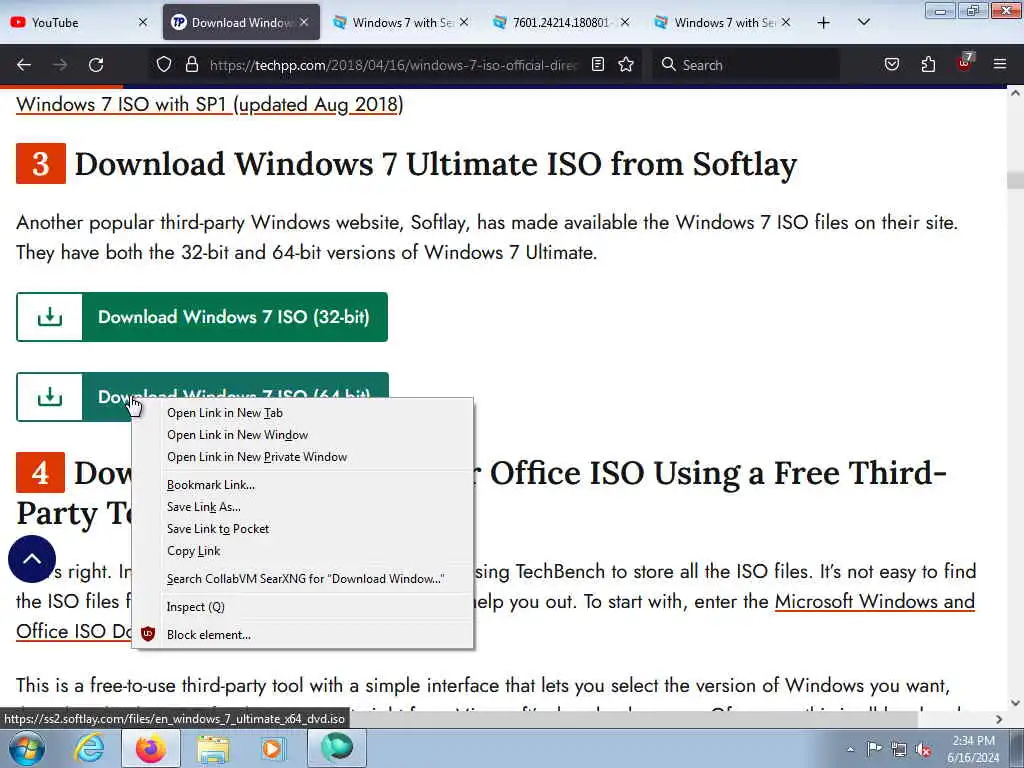Open the taskbar clock and date

pos(973,749)
